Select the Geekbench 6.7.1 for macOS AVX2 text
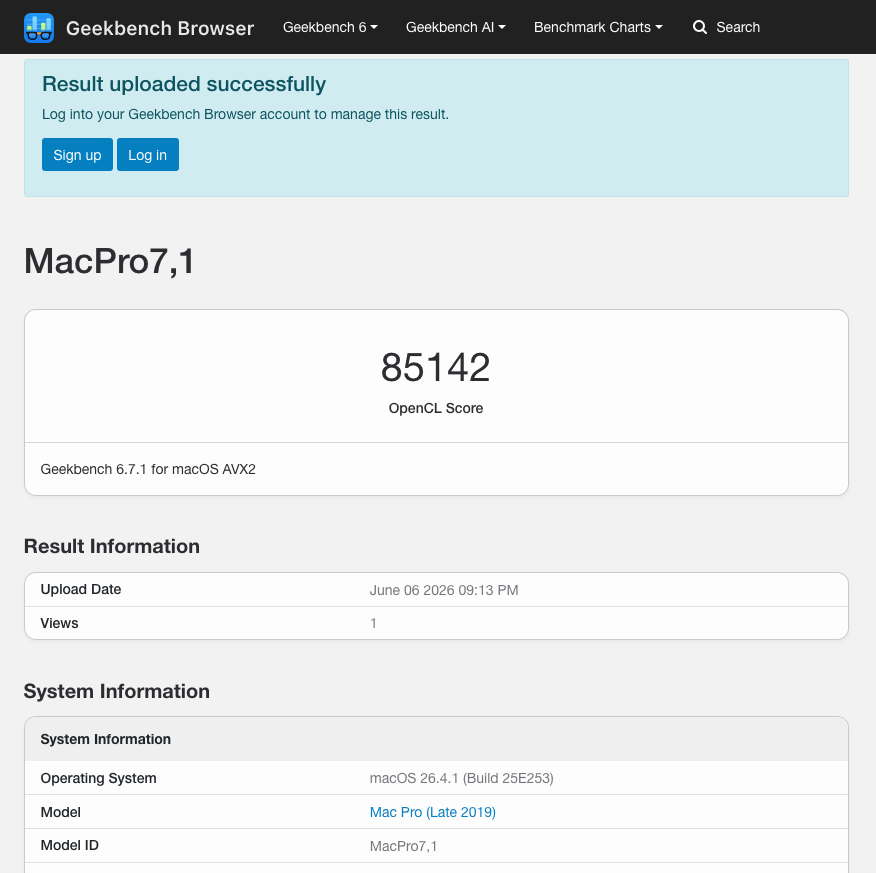876x873 pixels. tap(148, 469)
